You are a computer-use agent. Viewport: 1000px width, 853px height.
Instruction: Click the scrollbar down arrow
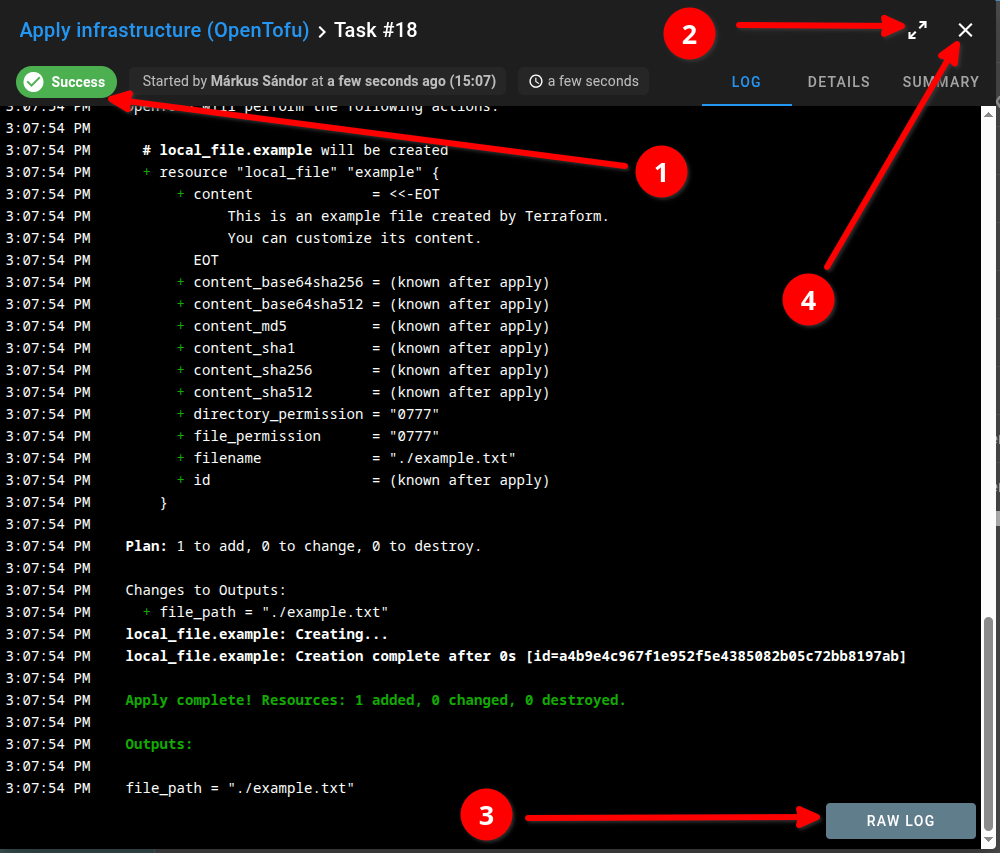coord(988,840)
